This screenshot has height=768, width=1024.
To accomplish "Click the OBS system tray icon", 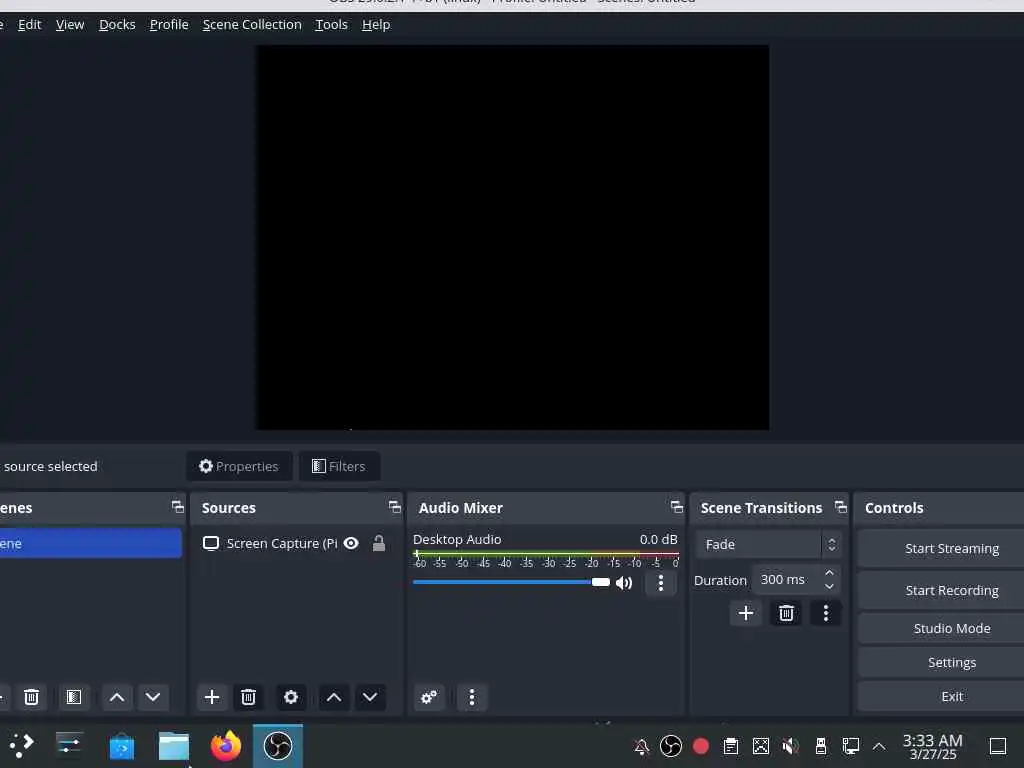I will tap(671, 746).
